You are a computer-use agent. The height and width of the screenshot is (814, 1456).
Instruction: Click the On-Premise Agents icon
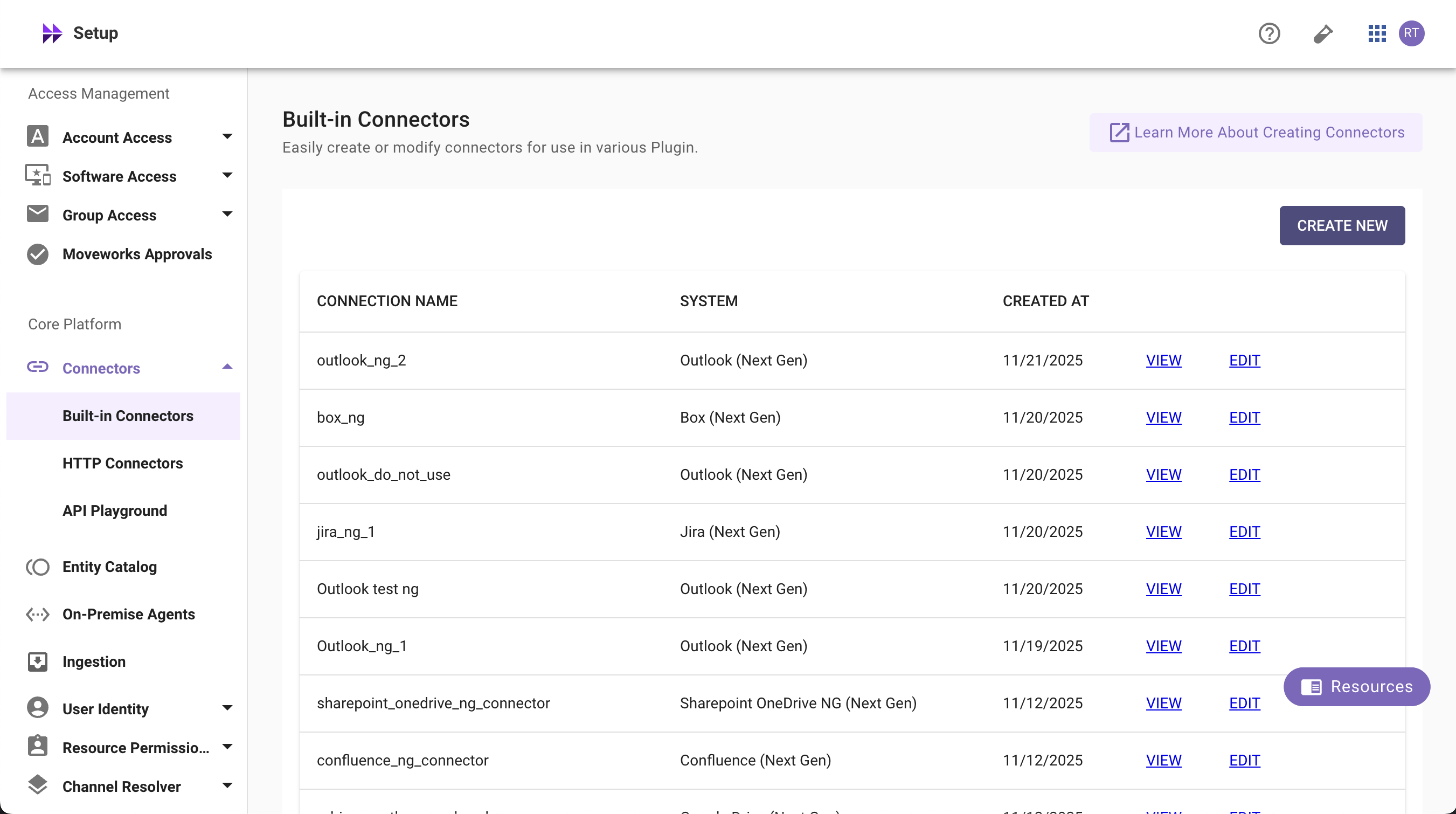38,614
